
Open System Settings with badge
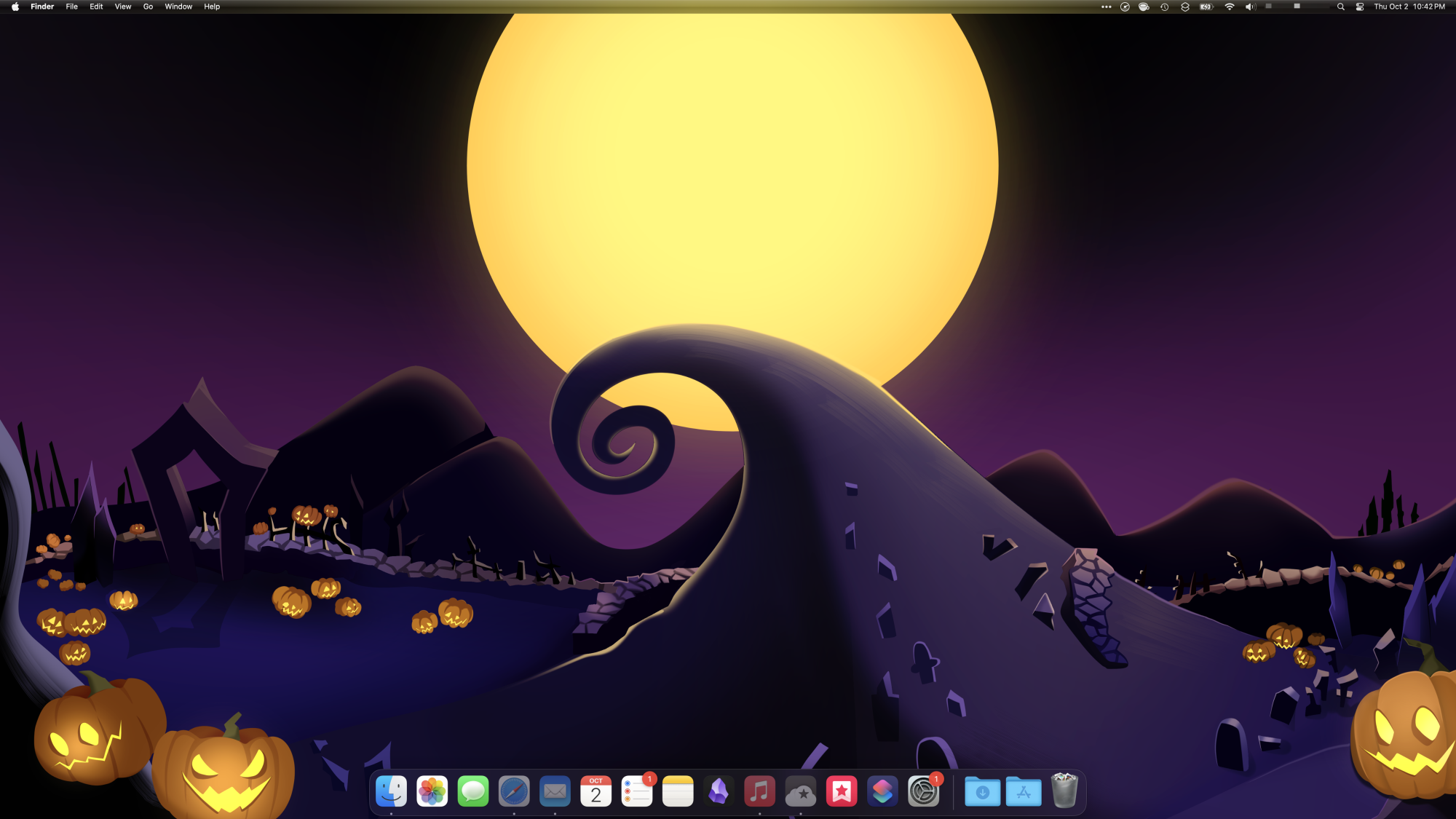pyautogui.click(x=923, y=791)
